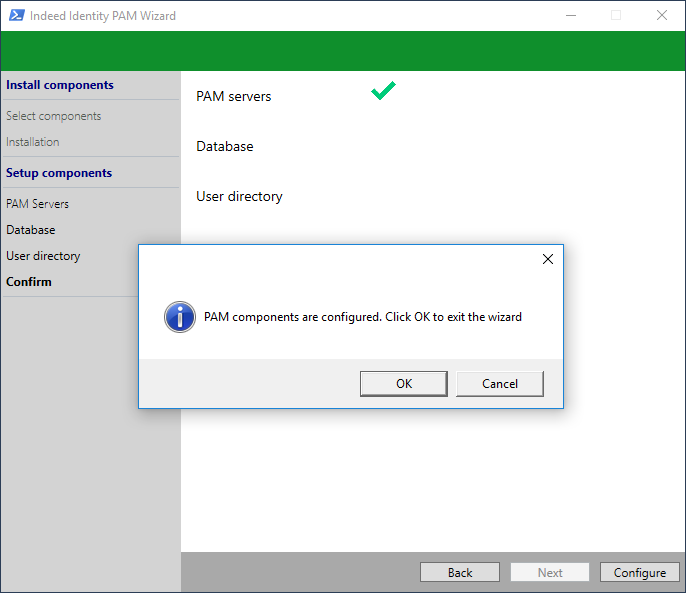Click the Setup components sidebar heading
The height and width of the screenshot is (593, 686).
[x=59, y=173]
